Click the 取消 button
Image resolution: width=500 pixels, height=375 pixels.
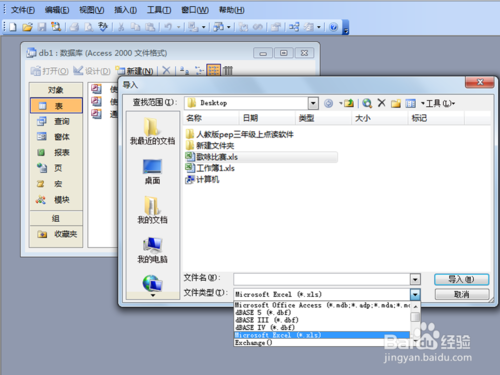click(x=461, y=294)
